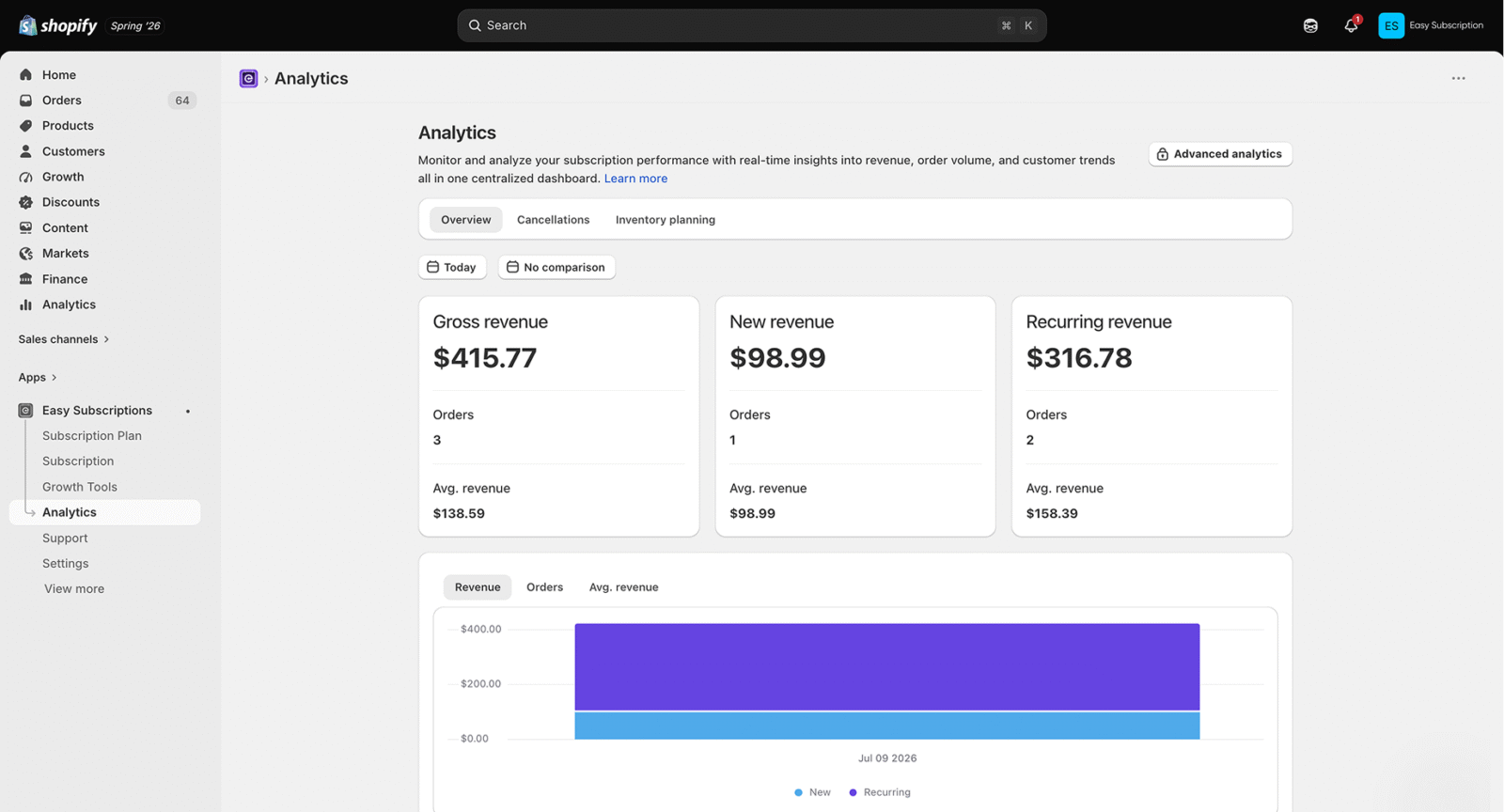The image size is (1504, 812).
Task: Open Subscription in app sidebar
Action: click(78, 461)
